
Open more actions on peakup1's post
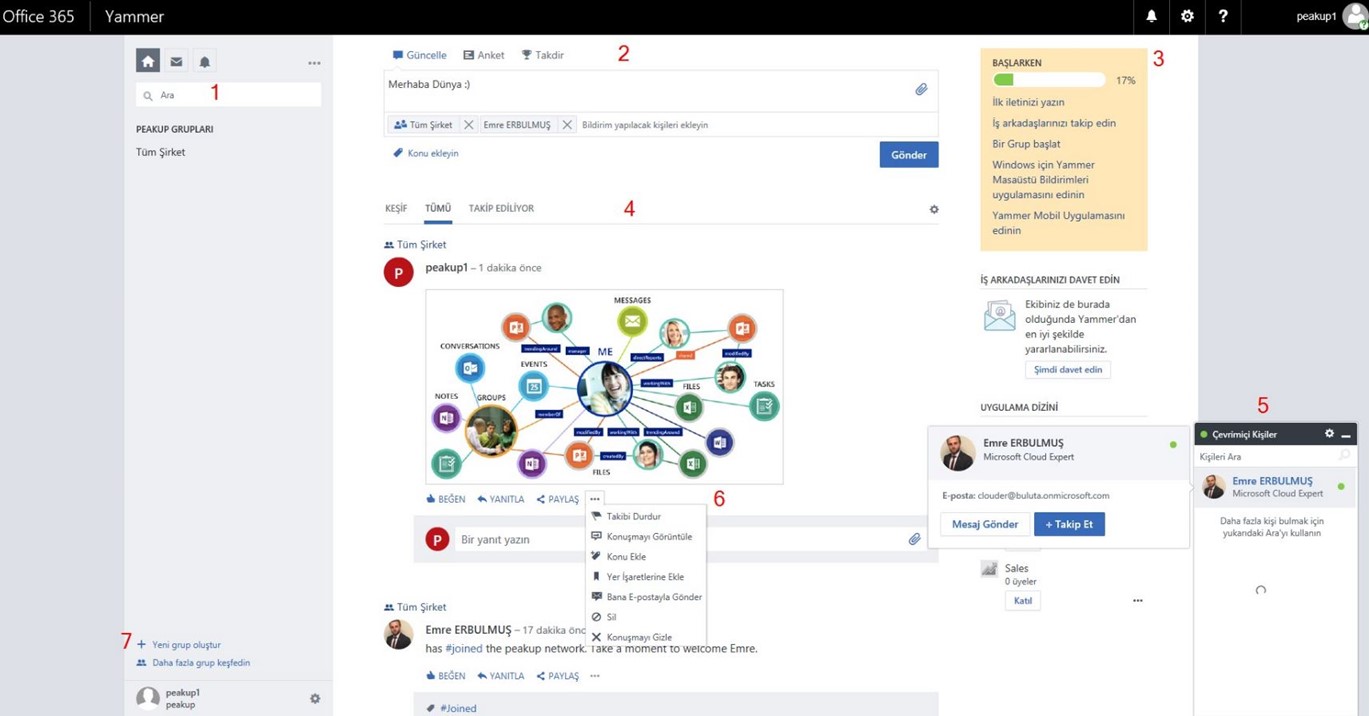point(595,499)
